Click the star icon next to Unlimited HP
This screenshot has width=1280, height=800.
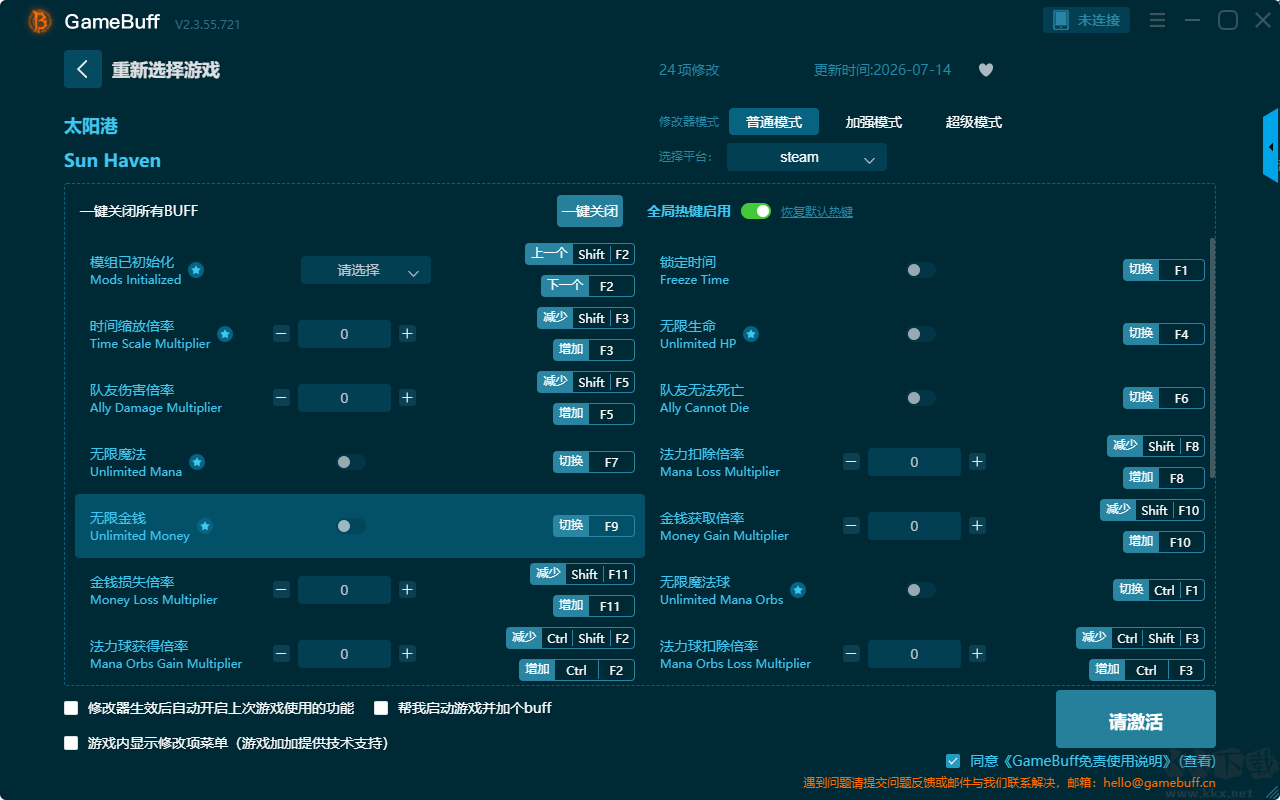(751, 334)
